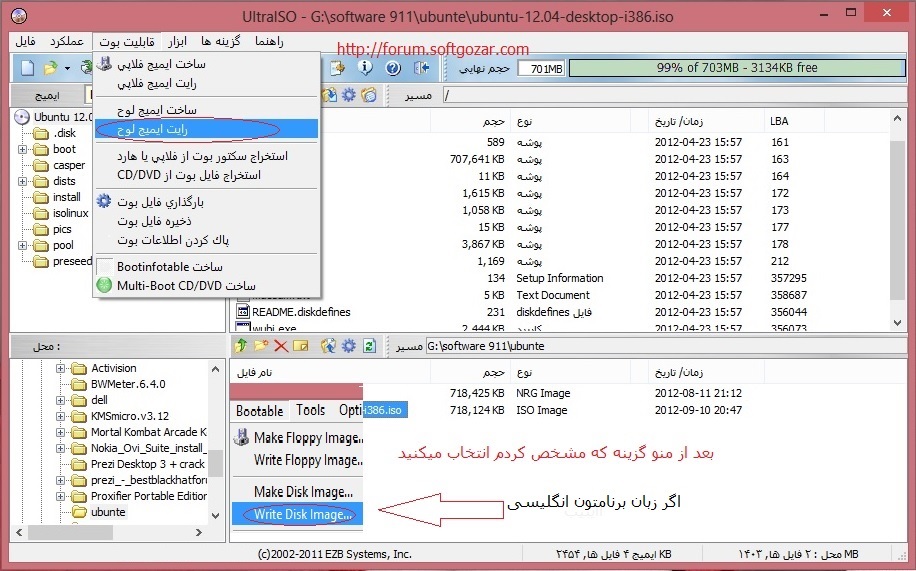
Task: Click the Rename icon in lower toolbar
Action: [301, 346]
